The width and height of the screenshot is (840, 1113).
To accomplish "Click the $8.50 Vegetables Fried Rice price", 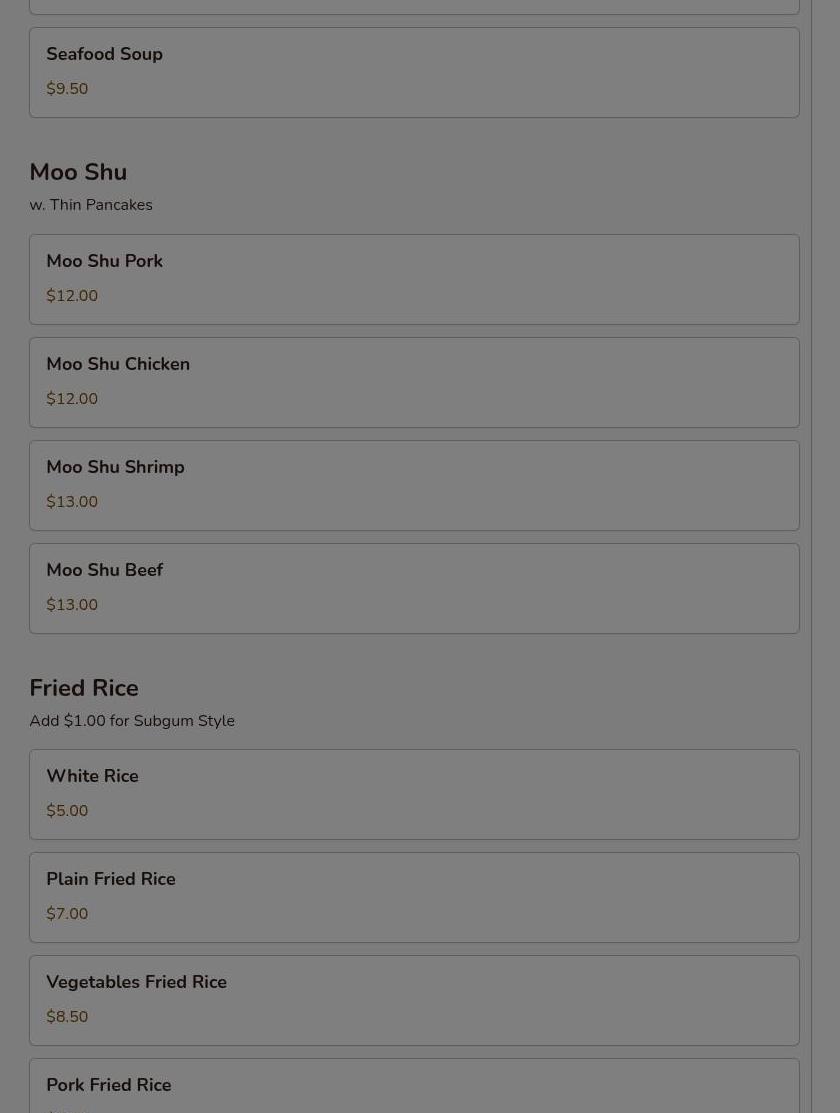I will coord(67,1017).
